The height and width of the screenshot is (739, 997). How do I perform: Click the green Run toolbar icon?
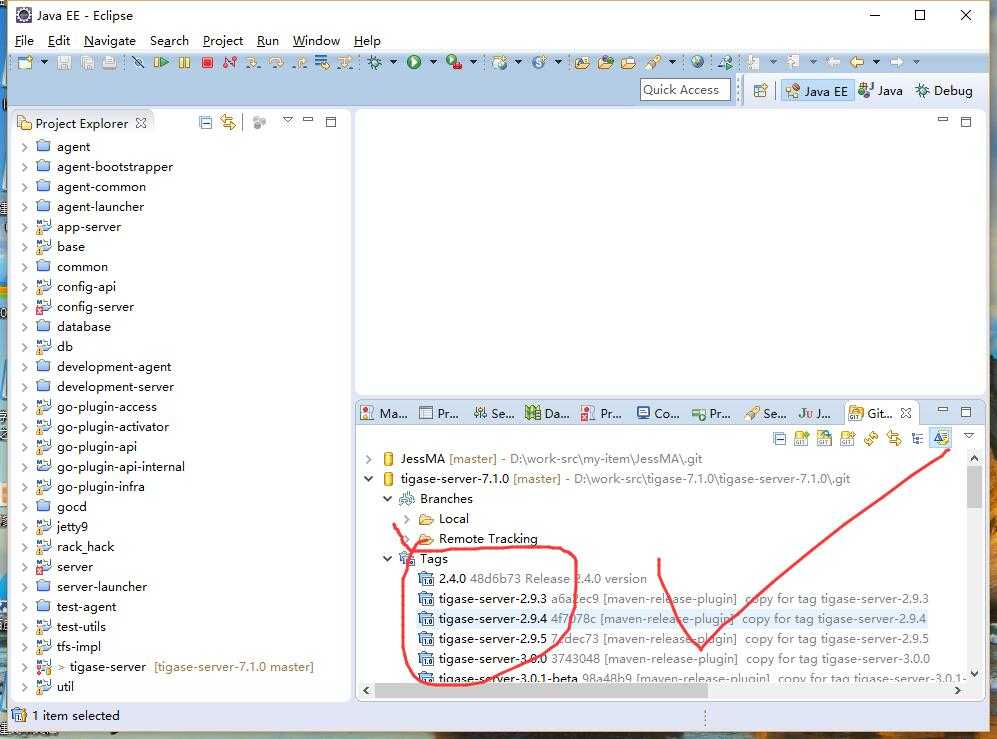414,62
